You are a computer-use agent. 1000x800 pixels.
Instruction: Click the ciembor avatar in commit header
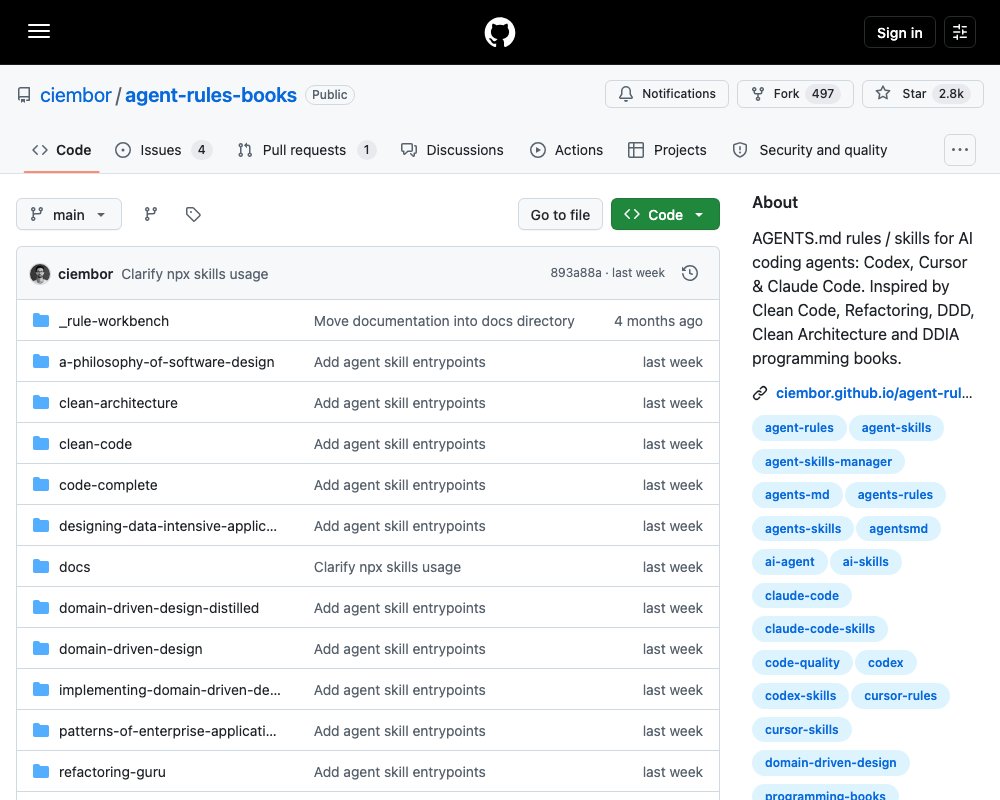tap(40, 274)
